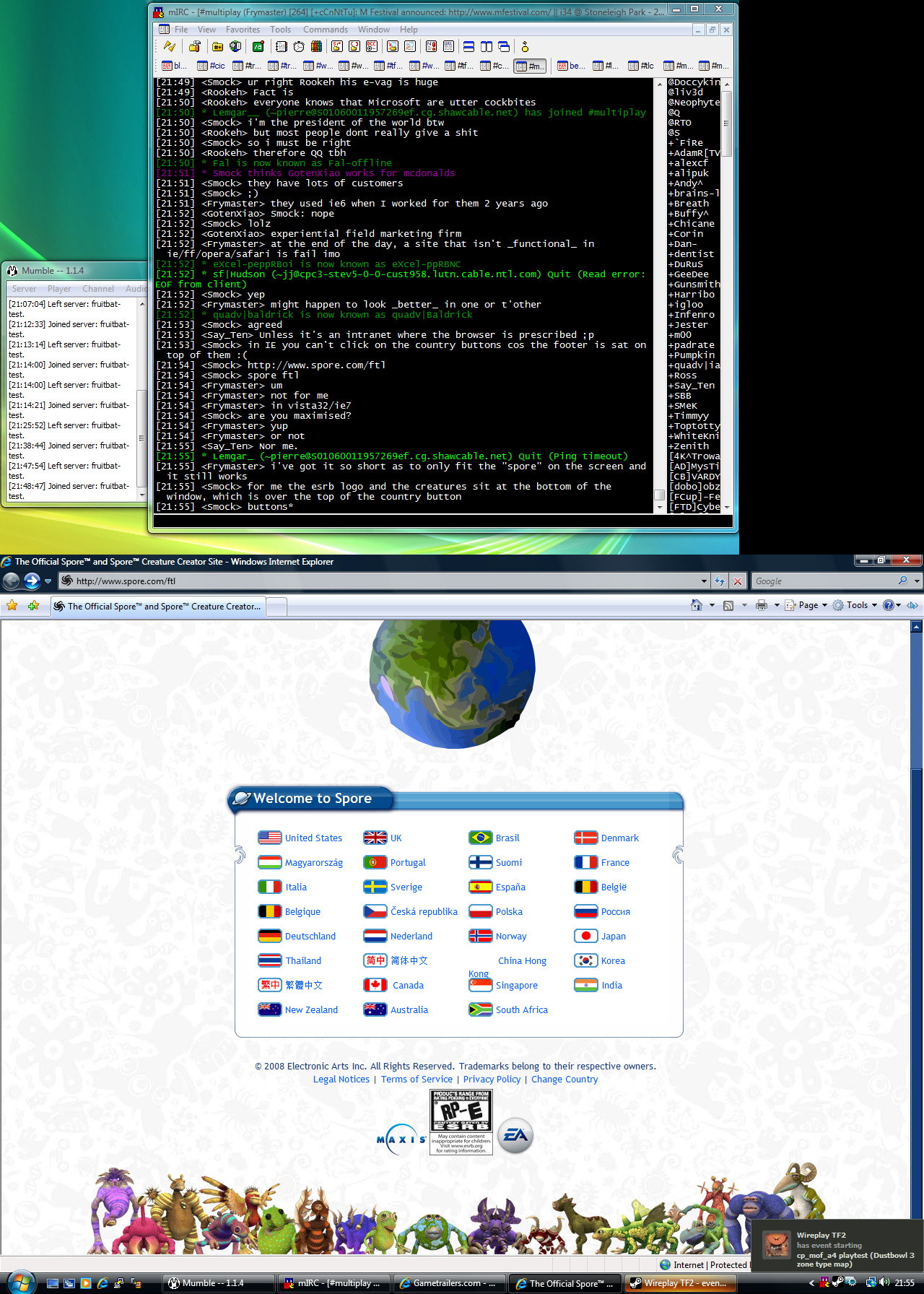Click mIRC chat message input line
924x1294 pixels.
[443, 521]
